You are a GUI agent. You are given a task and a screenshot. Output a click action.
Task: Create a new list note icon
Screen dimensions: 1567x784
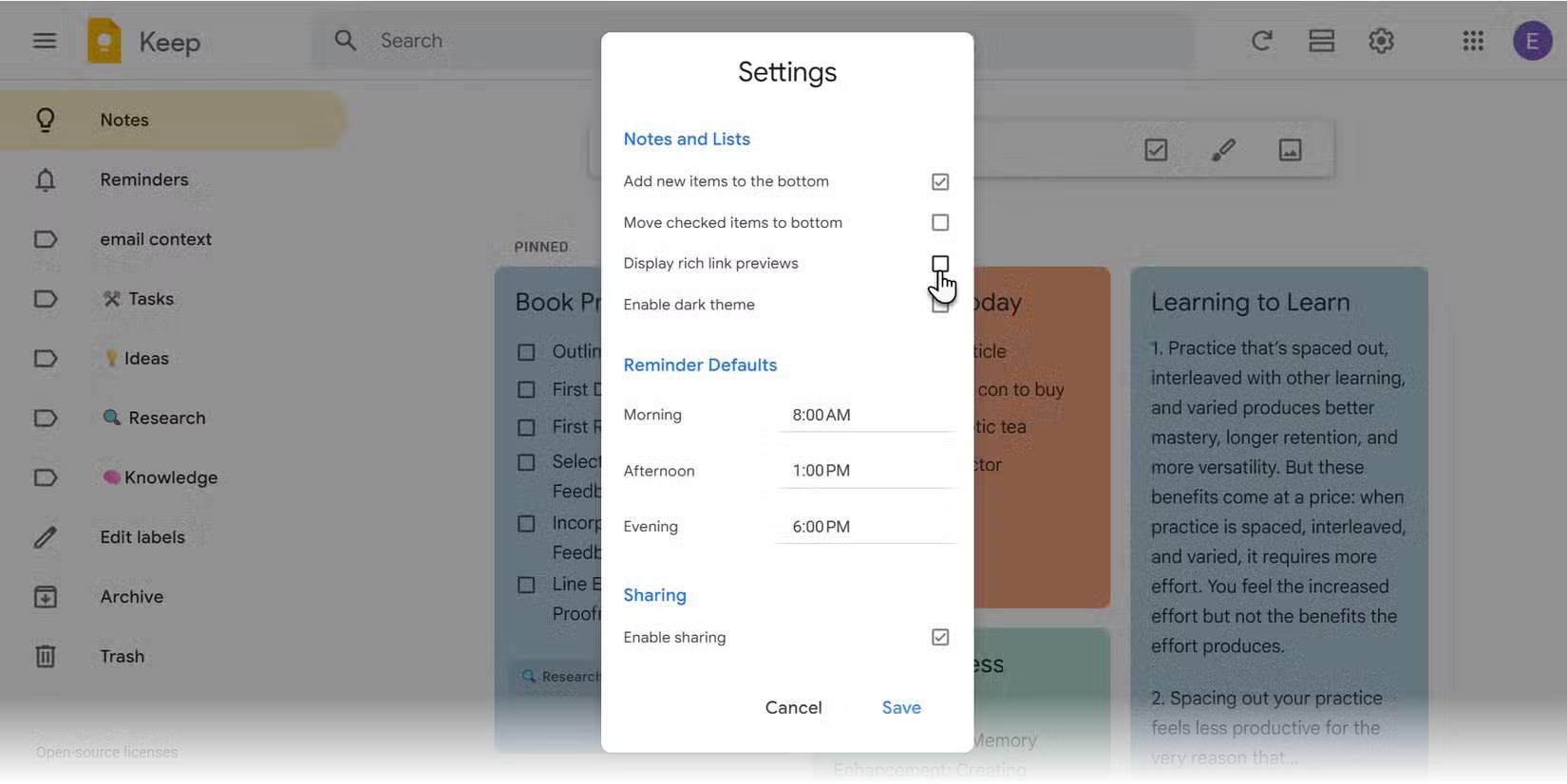(x=1156, y=150)
